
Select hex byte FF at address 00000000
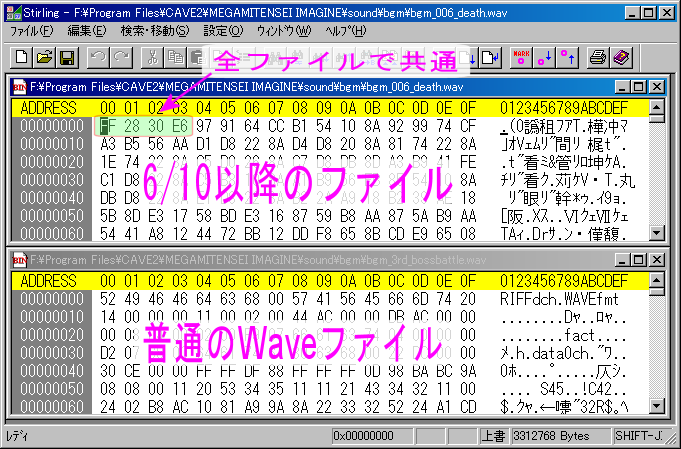[105, 127]
